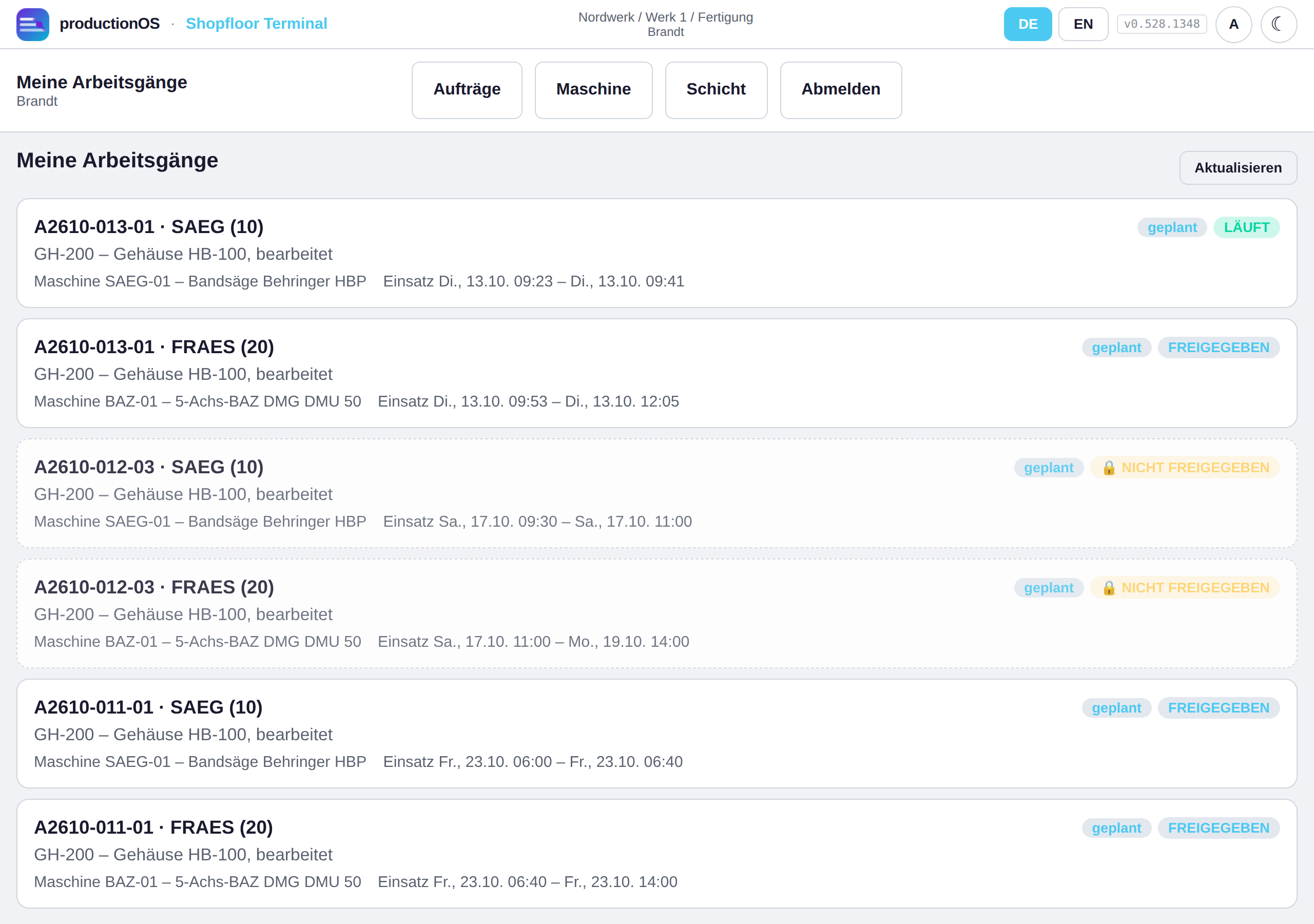This screenshot has width=1314, height=924.
Task: Open the user avatar A button
Action: (x=1233, y=24)
